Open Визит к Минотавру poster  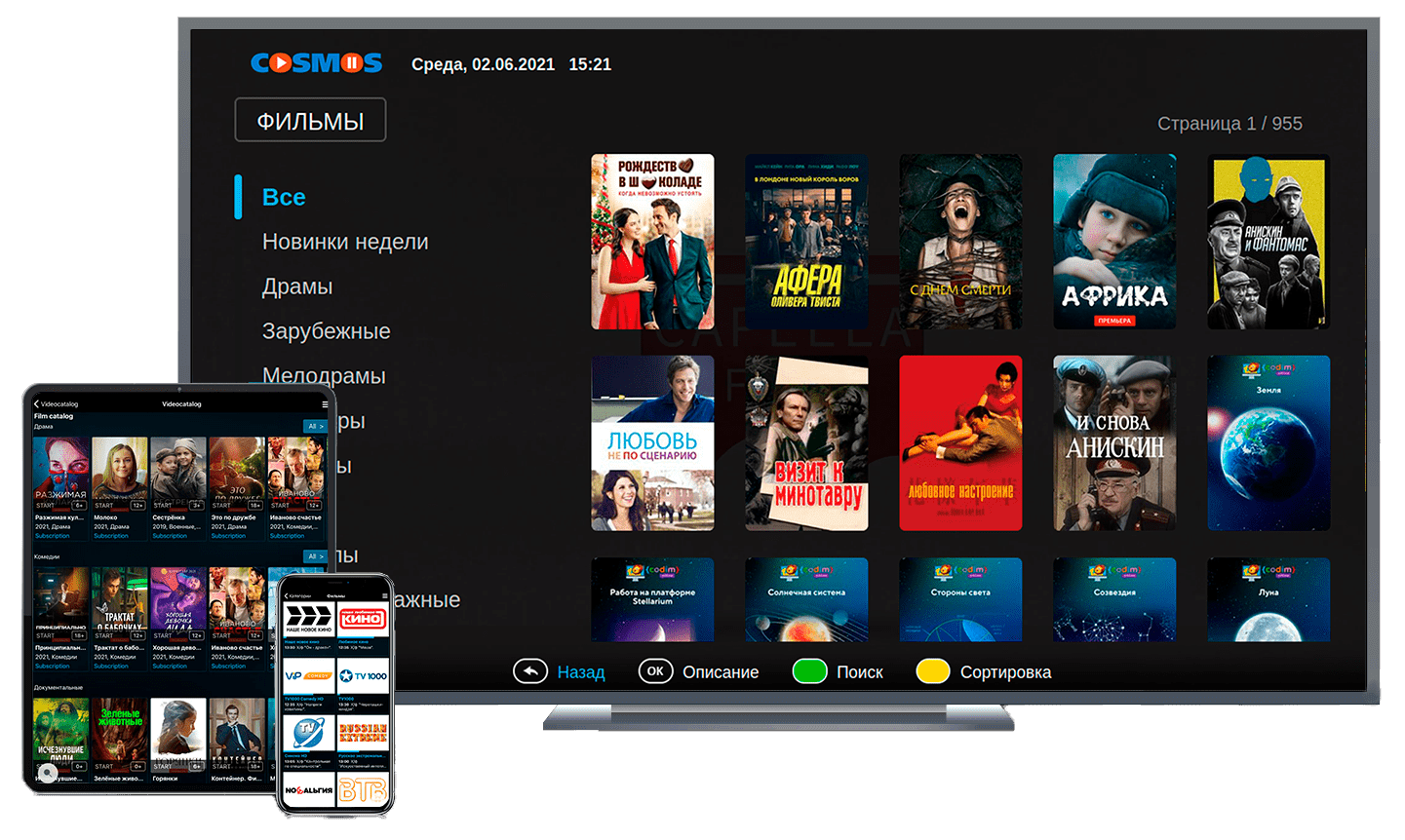[x=806, y=443]
